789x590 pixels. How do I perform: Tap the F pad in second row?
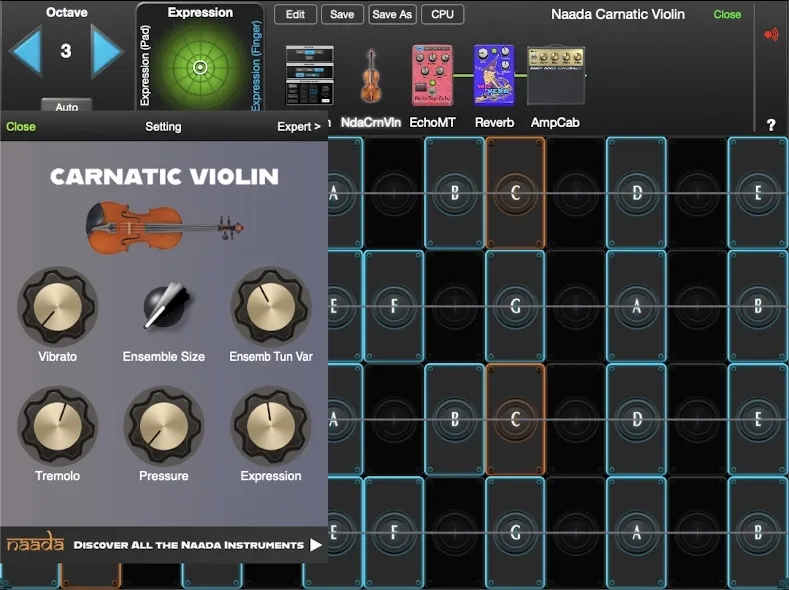[394, 306]
